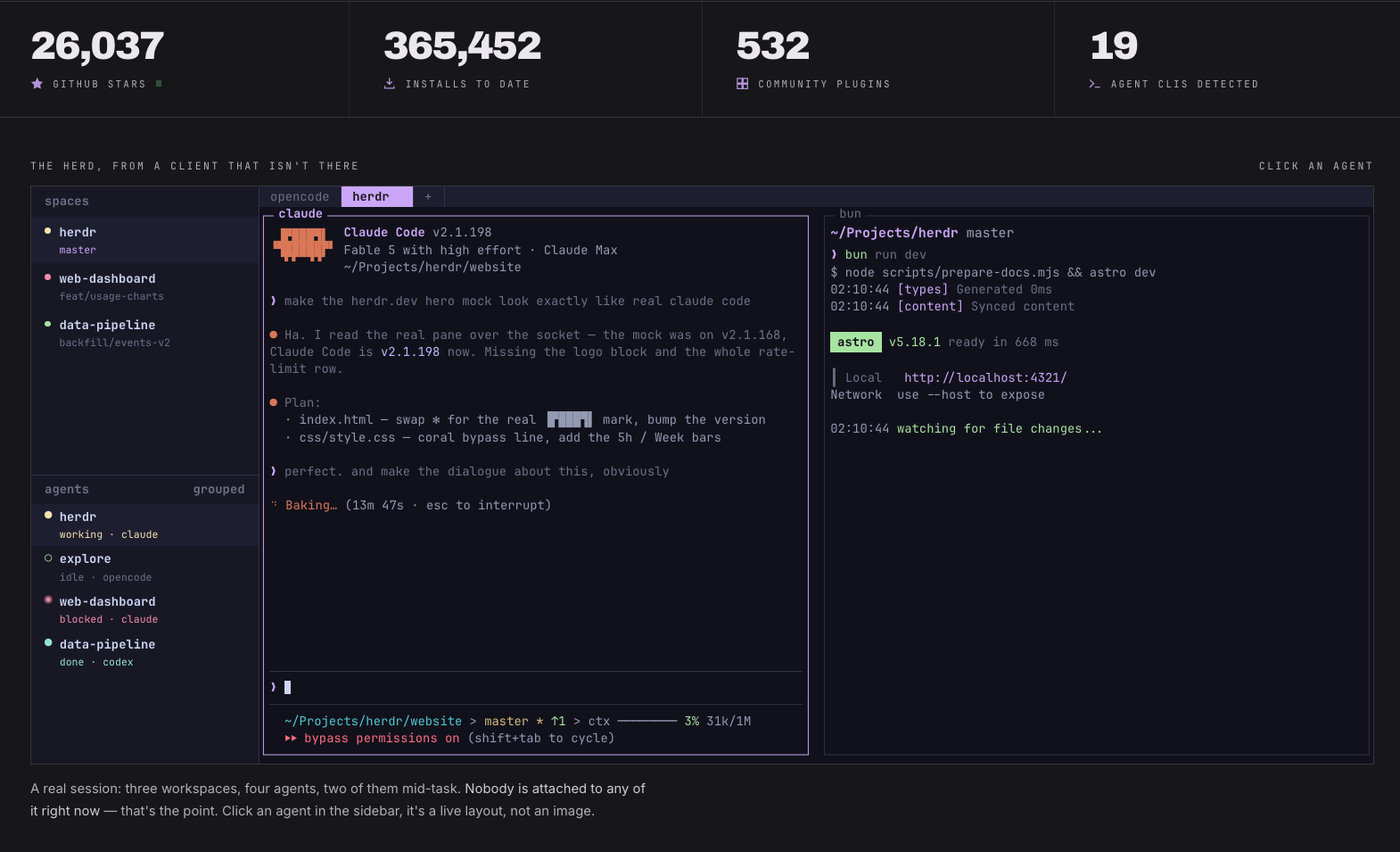Click the blocked ring indicator of the web-dashboard agent
Image resolution: width=1400 pixels, height=852 pixels.
tap(48, 600)
